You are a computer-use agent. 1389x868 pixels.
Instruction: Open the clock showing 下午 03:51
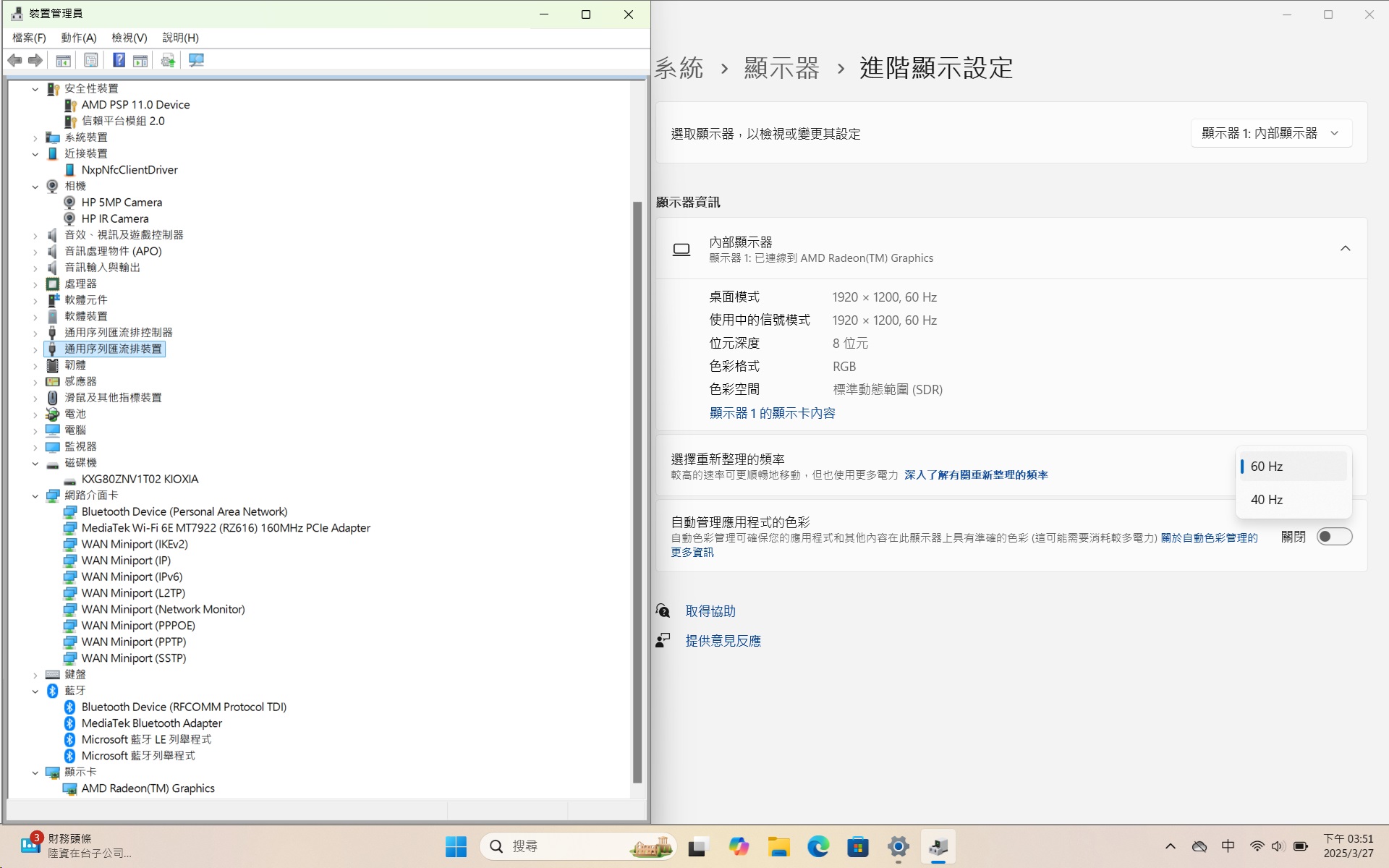(x=1348, y=846)
